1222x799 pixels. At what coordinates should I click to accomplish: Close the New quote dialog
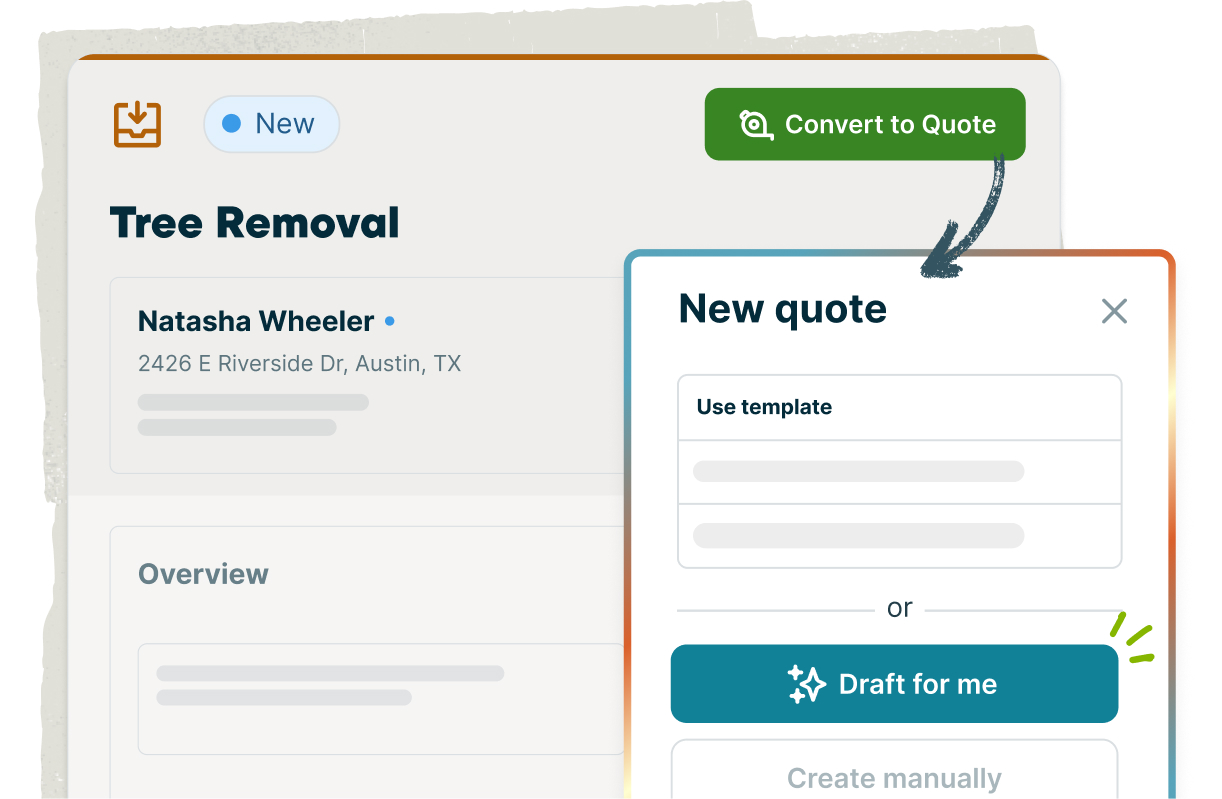pos(1114,311)
